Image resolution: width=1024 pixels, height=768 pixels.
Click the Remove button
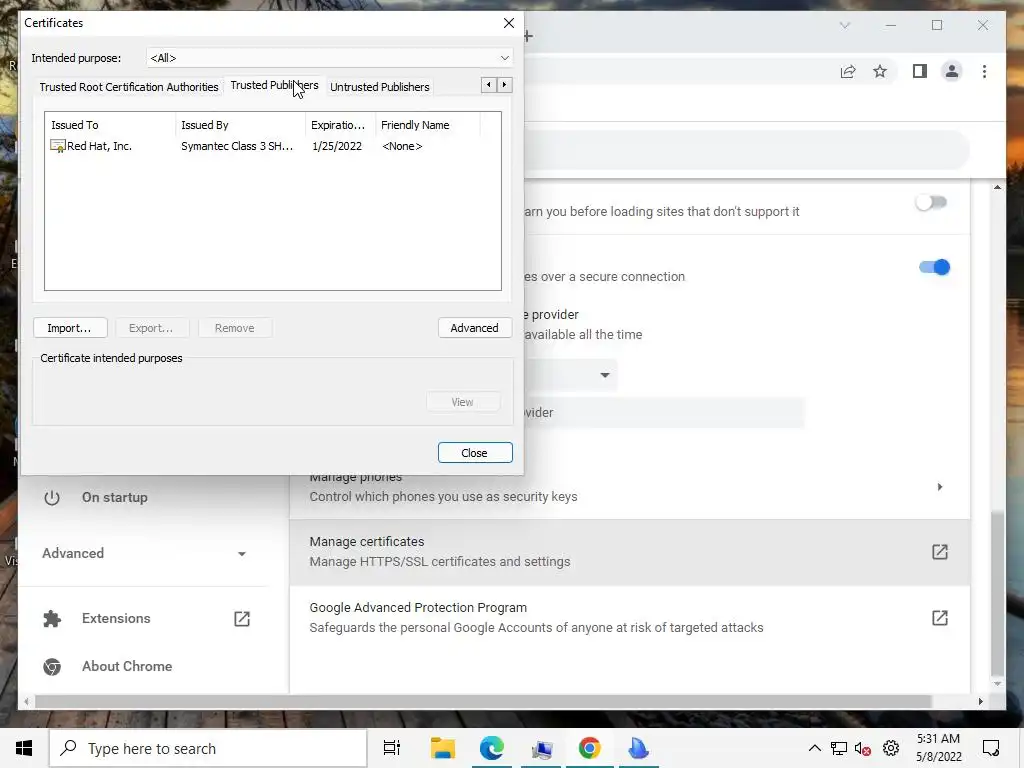(234, 328)
